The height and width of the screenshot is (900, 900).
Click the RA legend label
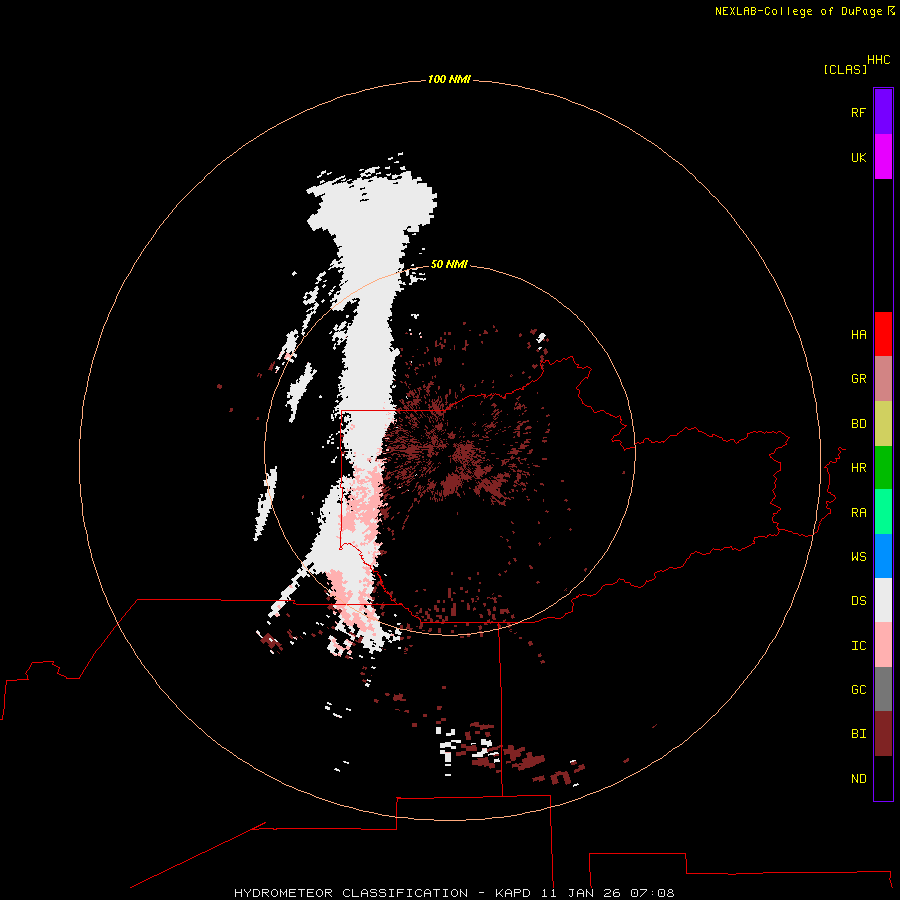[x=858, y=513]
